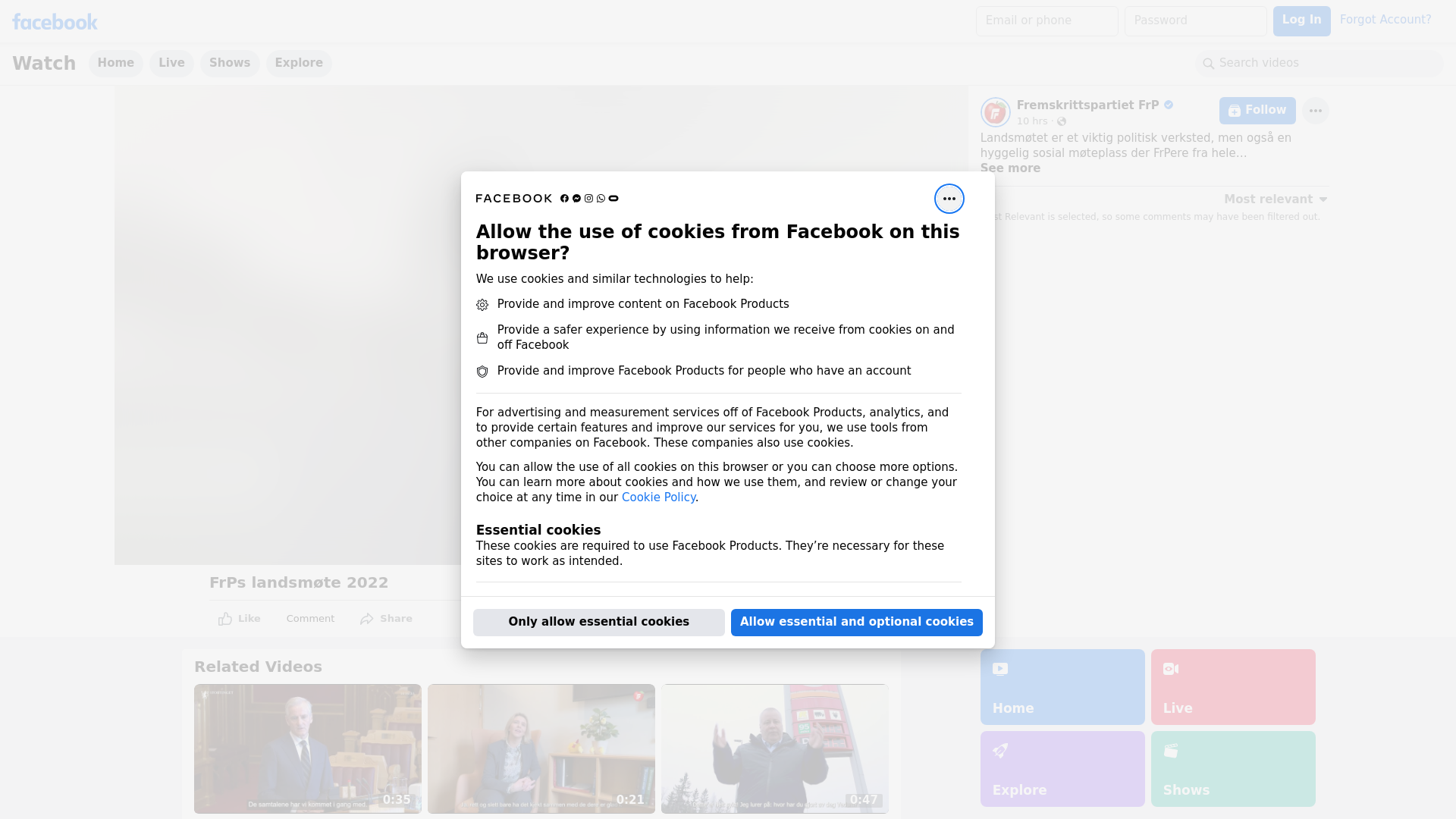
Task: Click the shield icon beside account bullet
Action: pos(482,372)
